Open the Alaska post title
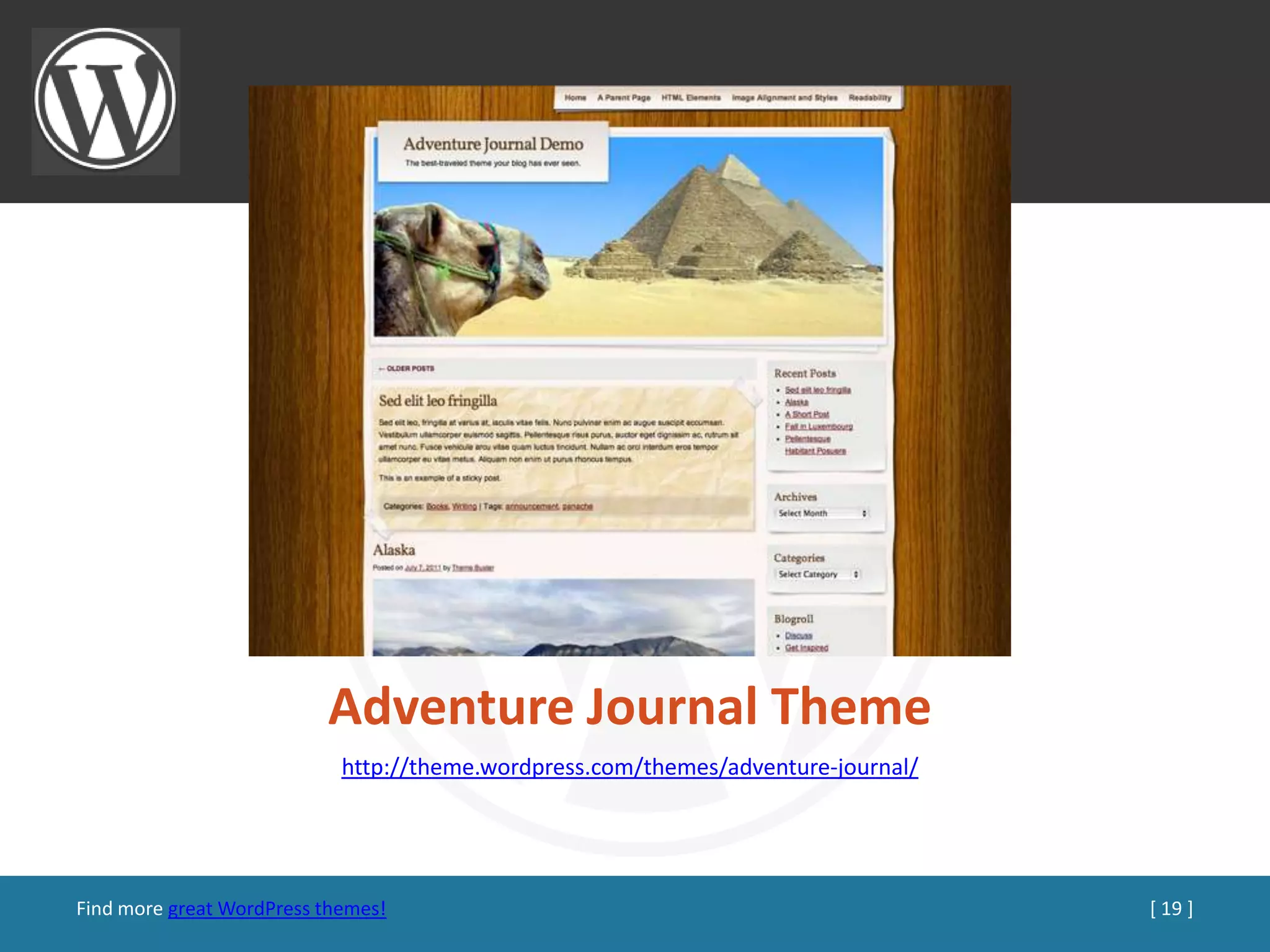The image size is (1270, 952). pos(394,550)
